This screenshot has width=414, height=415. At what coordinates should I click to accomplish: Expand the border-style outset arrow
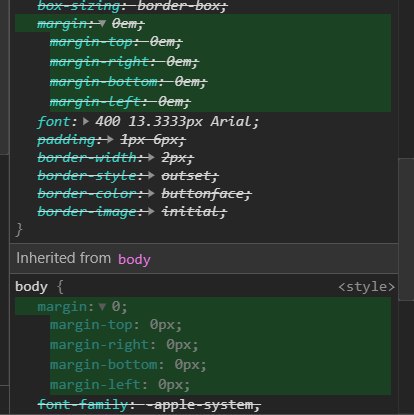coord(151,175)
